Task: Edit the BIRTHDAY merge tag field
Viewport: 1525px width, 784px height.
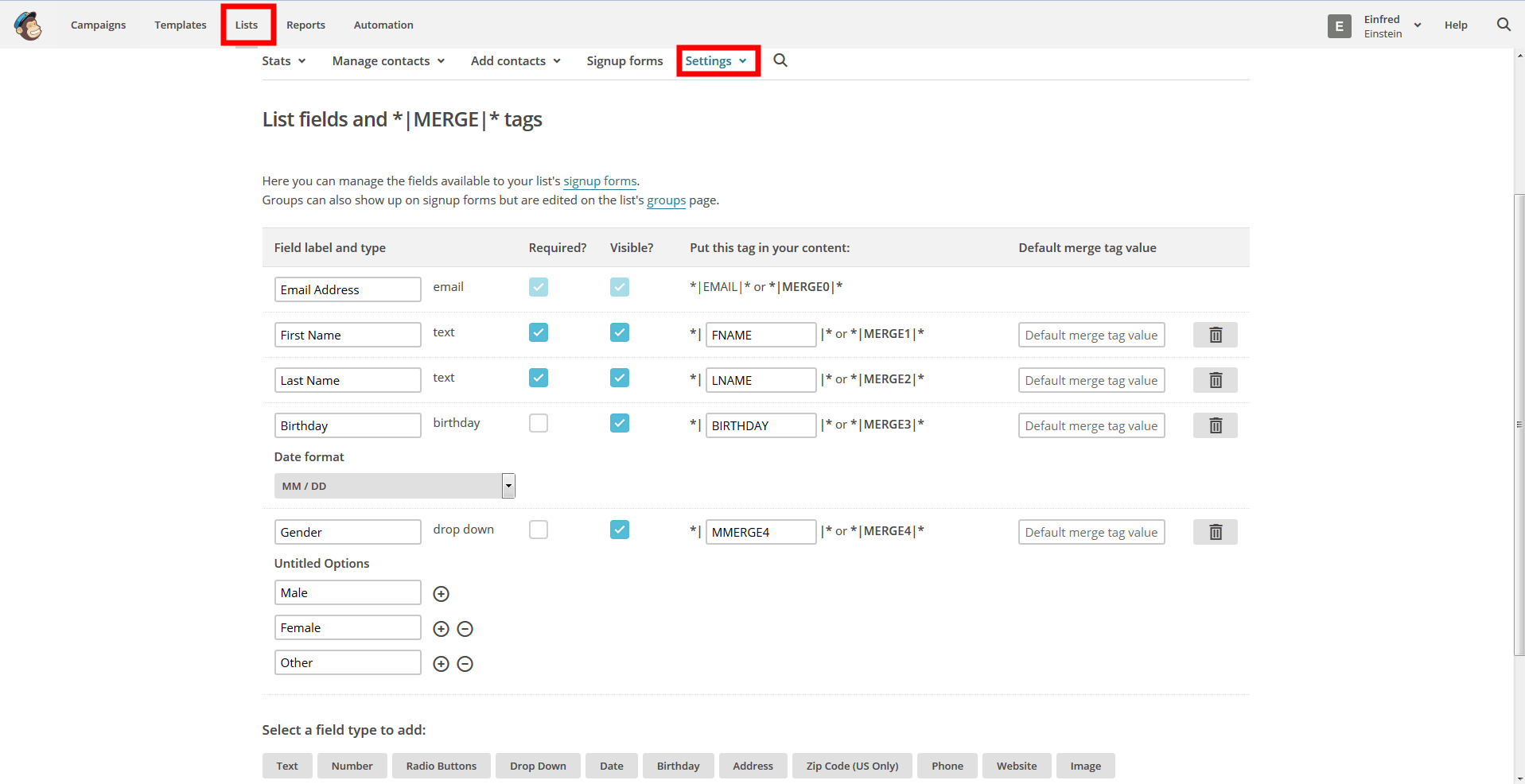Action: [x=761, y=425]
